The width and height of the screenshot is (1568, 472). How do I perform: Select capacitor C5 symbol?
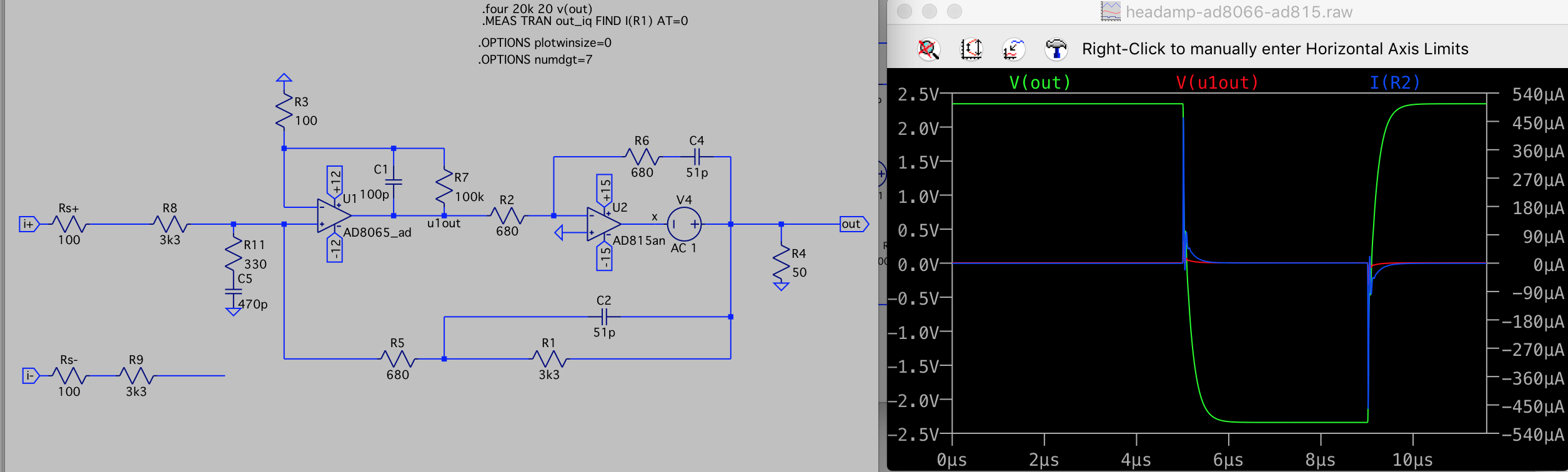pos(234,291)
